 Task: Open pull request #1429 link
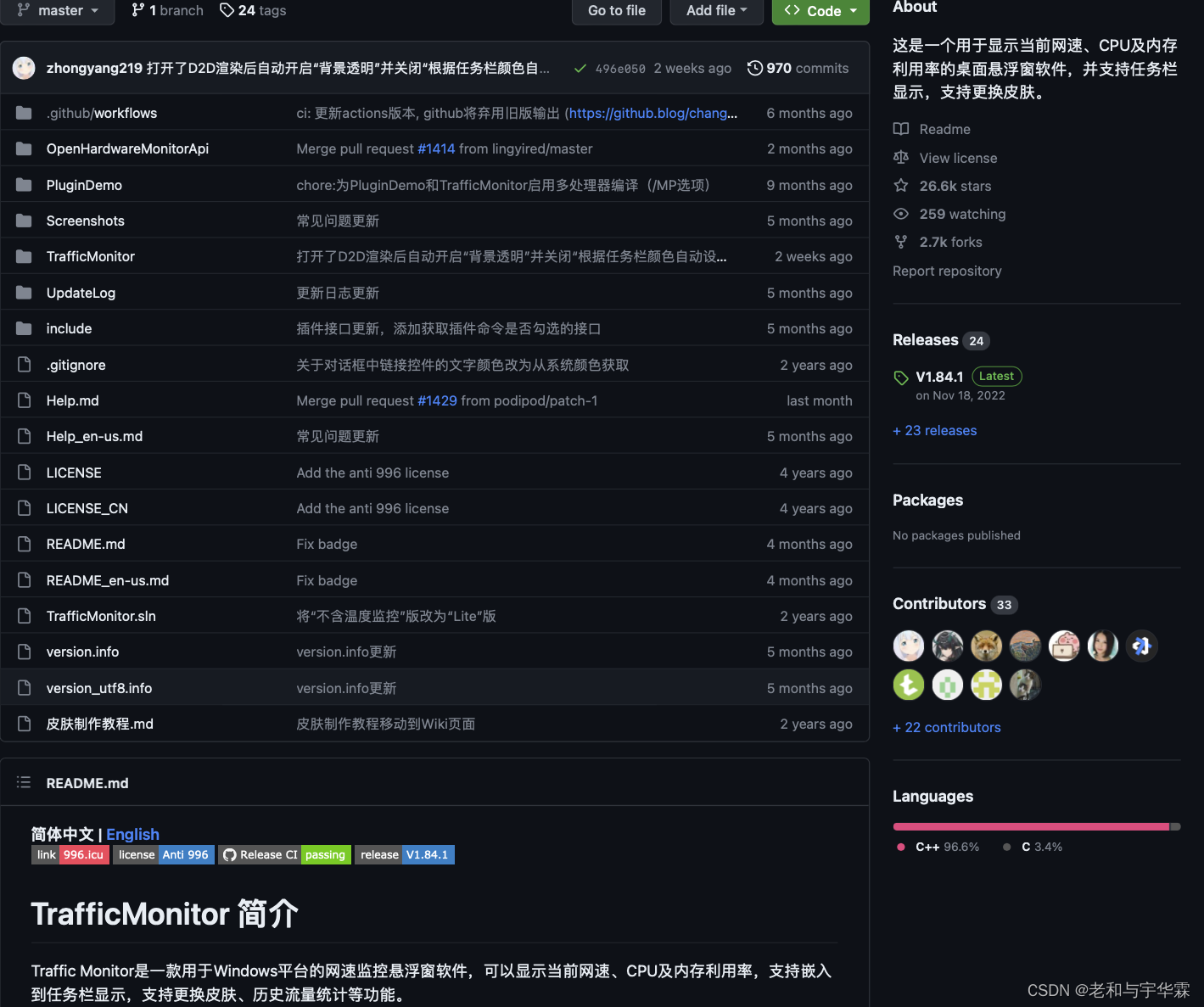point(437,400)
